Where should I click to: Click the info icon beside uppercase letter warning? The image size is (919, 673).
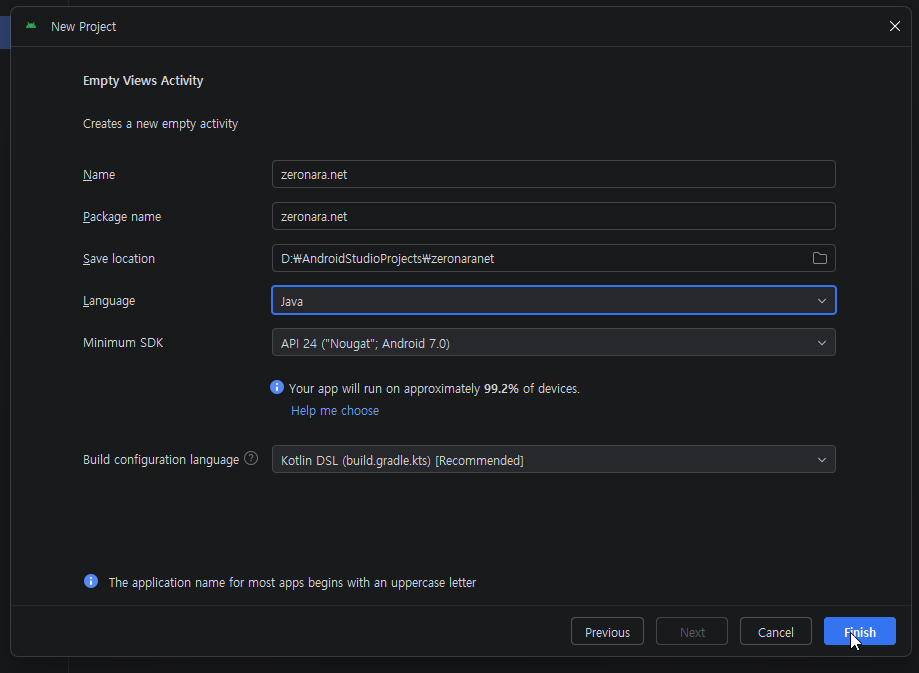tap(91, 581)
